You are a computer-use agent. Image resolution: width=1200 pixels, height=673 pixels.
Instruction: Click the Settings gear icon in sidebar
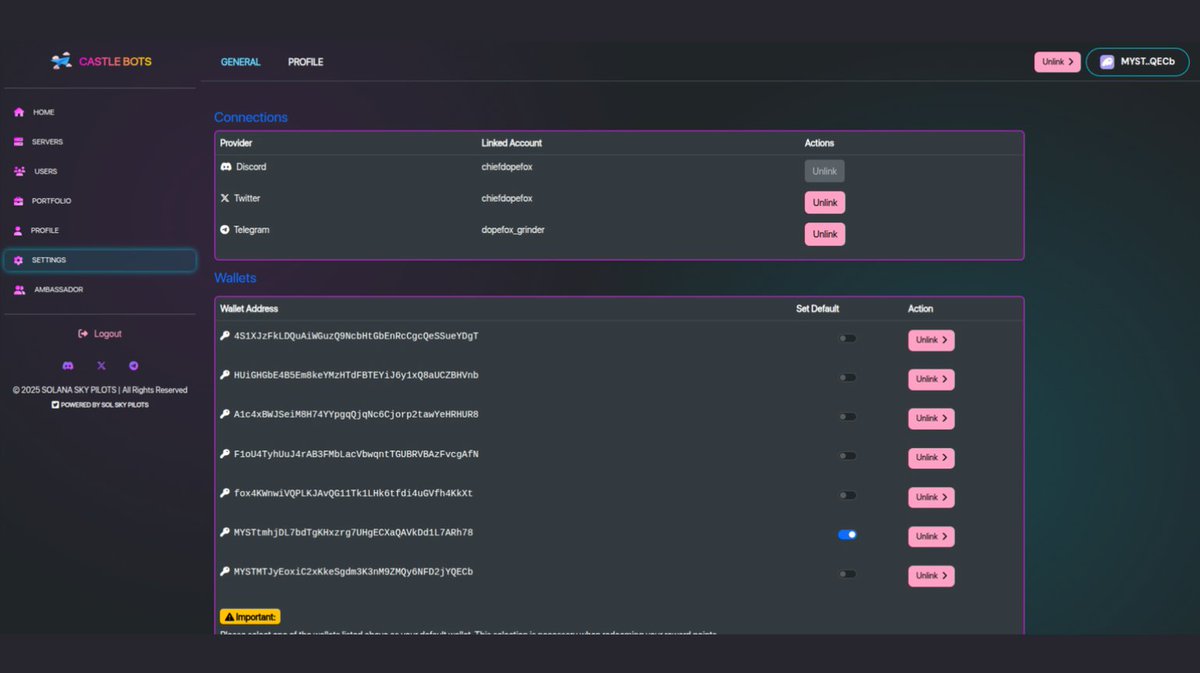[x=19, y=260]
